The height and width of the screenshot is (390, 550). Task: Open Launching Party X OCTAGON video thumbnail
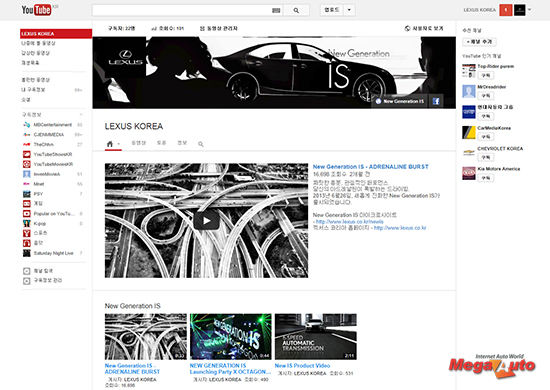coord(231,336)
